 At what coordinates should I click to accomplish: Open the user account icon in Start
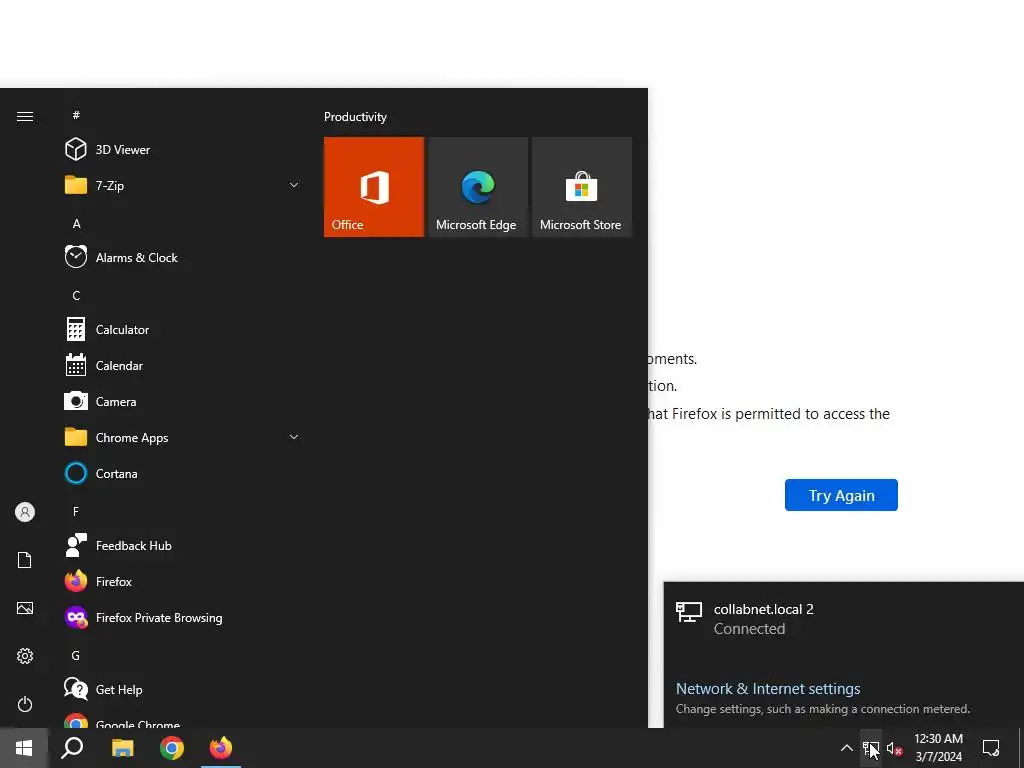tap(25, 512)
